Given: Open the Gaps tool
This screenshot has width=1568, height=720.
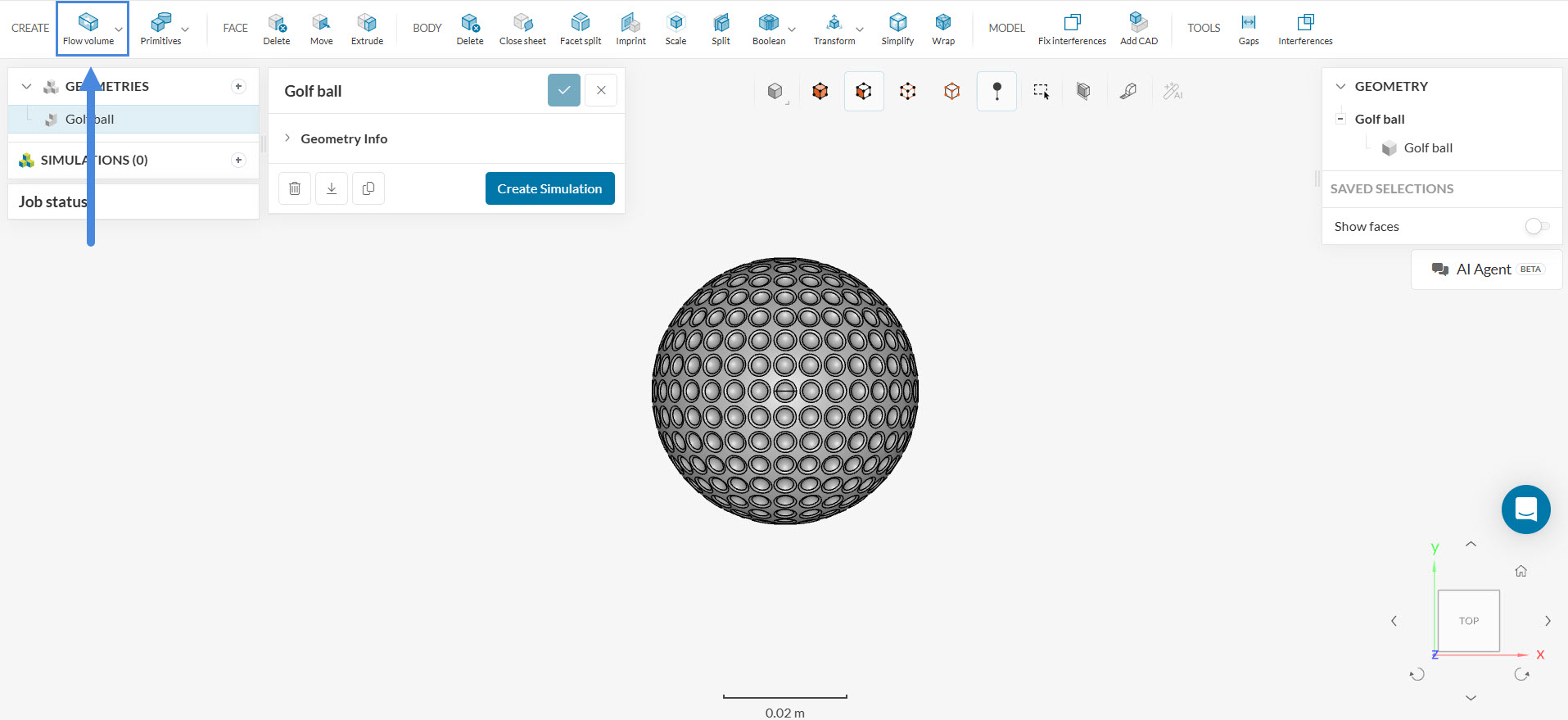Looking at the screenshot, I should point(1248,29).
